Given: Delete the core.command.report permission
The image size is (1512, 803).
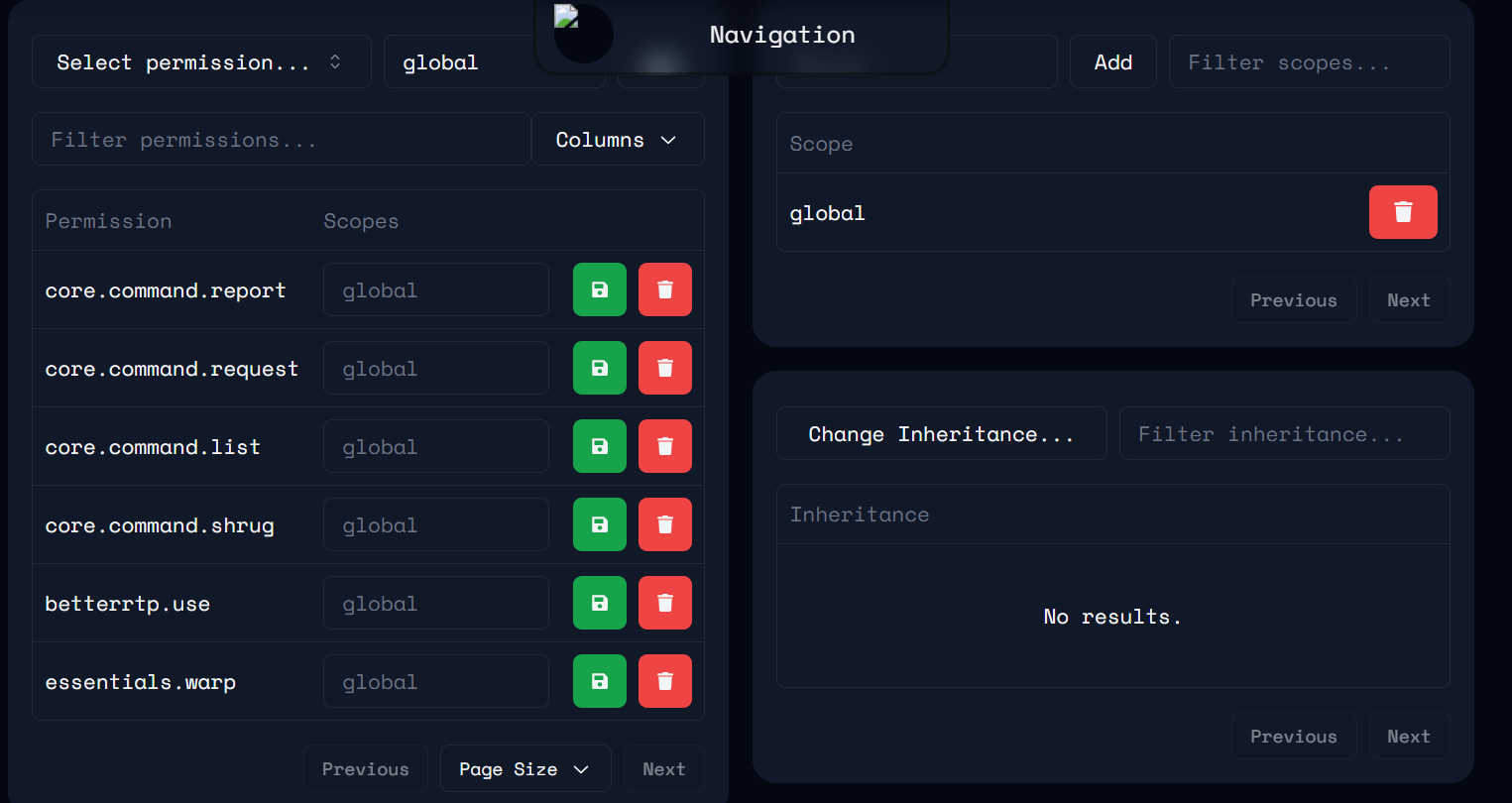Looking at the screenshot, I should pos(664,289).
